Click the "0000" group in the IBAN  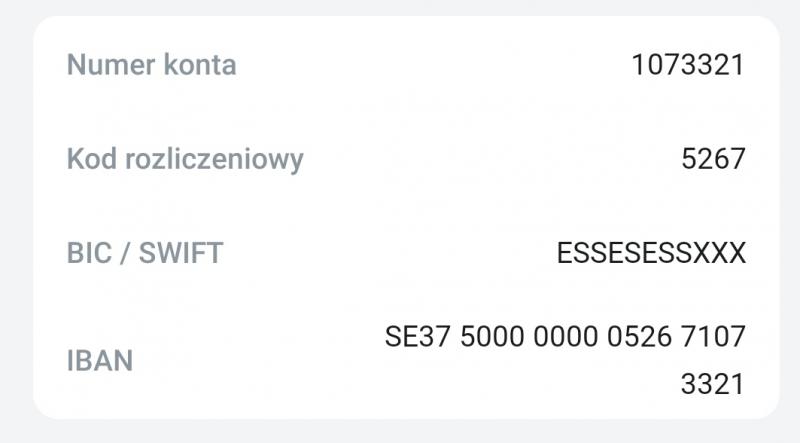[x=567, y=337]
